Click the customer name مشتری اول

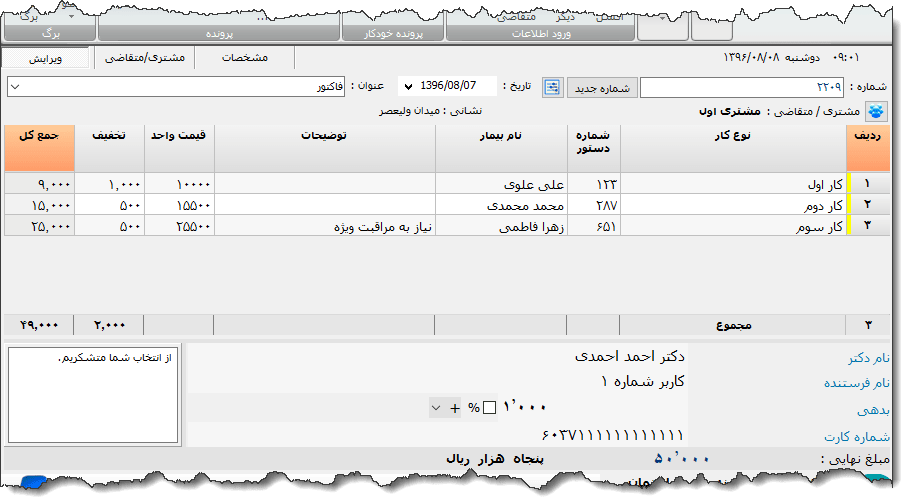(x=729, y=111)
